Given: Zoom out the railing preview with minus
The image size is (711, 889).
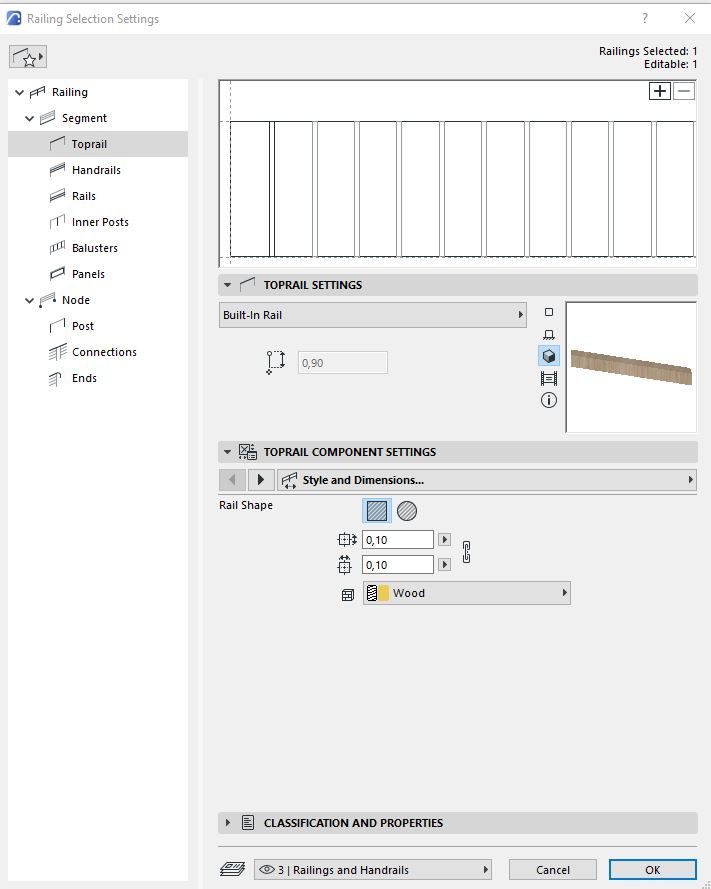Looking at the screenshot, I should [684, 91].
